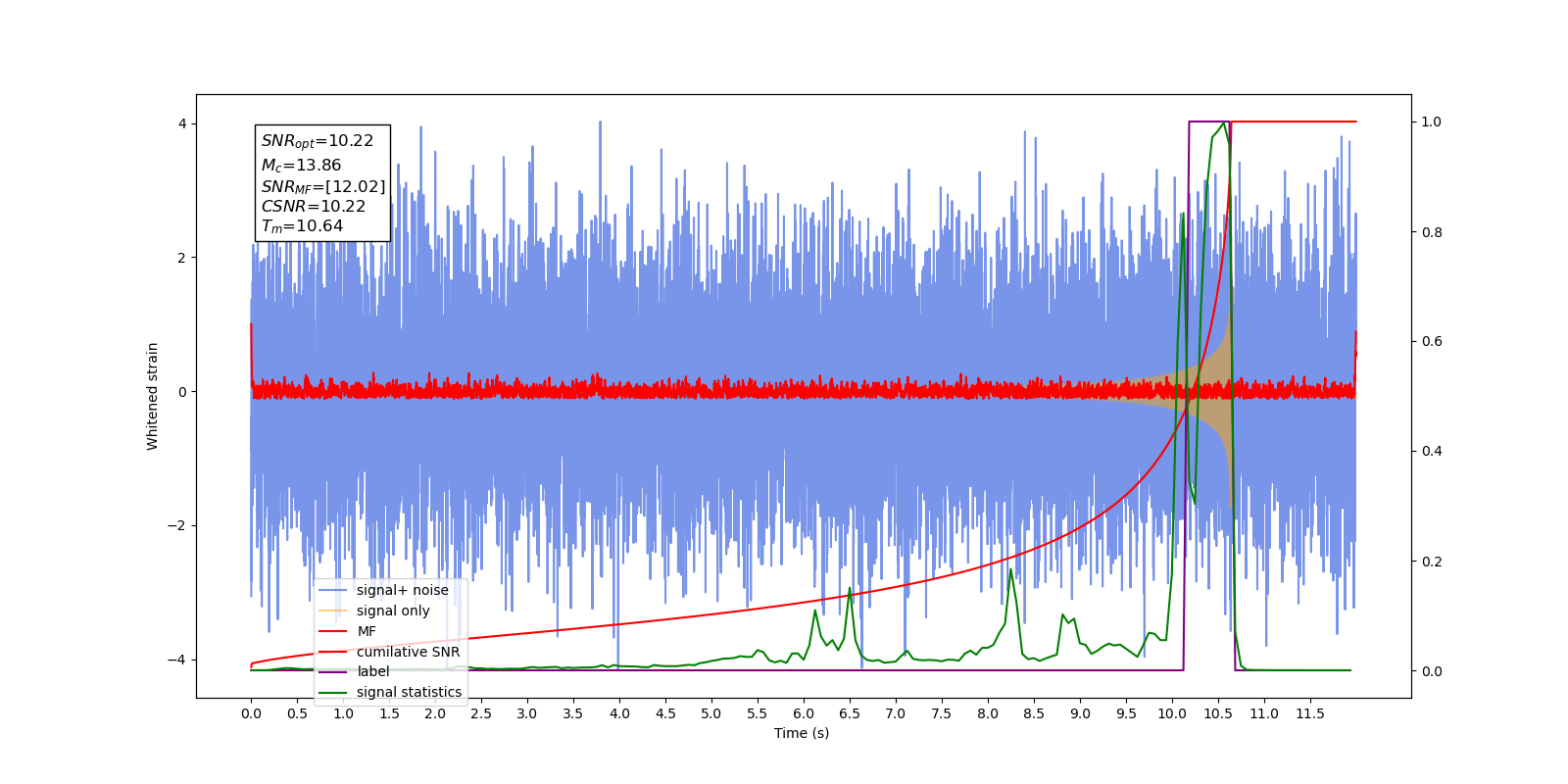Viewport: 1568px width, 784px height.
Task: Click the left axis tick label 2
Action: 182,258
